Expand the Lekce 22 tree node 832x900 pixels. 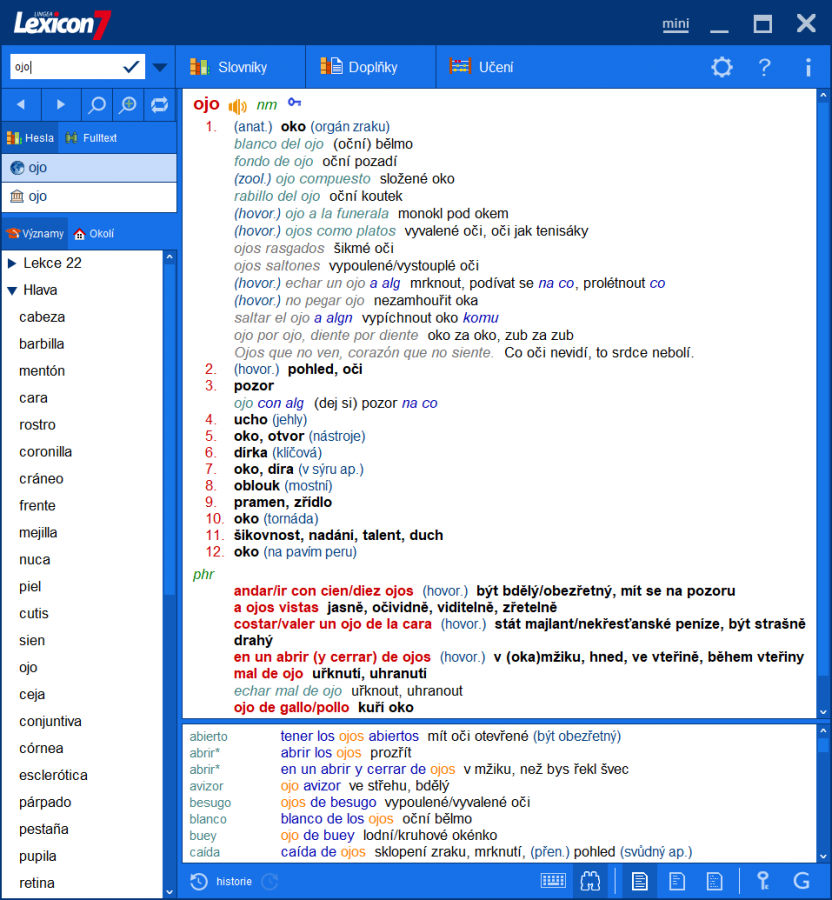tap(12, 263)
